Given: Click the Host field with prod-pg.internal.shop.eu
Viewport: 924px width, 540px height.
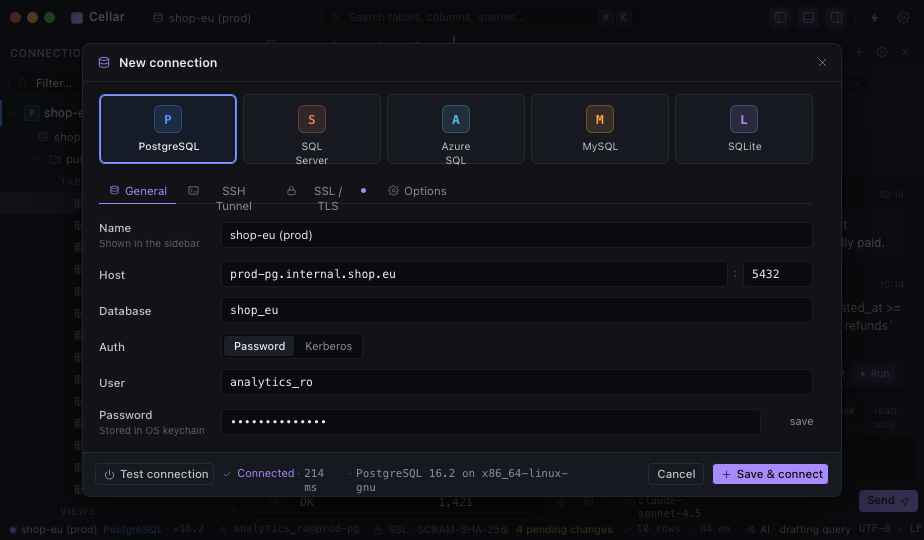Looking at the screenshot, I should coord(474,274).
